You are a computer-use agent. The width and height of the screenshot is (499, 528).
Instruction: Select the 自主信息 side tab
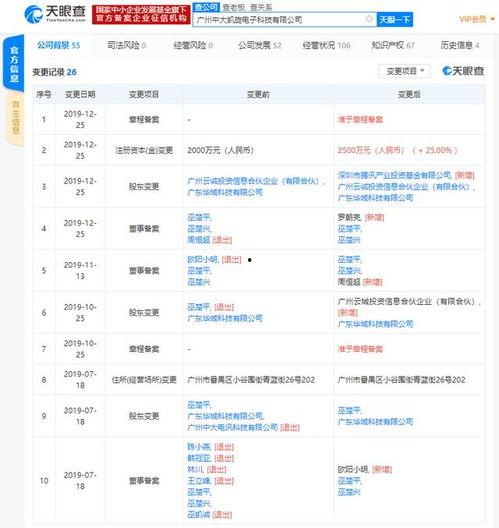(15, 118)
